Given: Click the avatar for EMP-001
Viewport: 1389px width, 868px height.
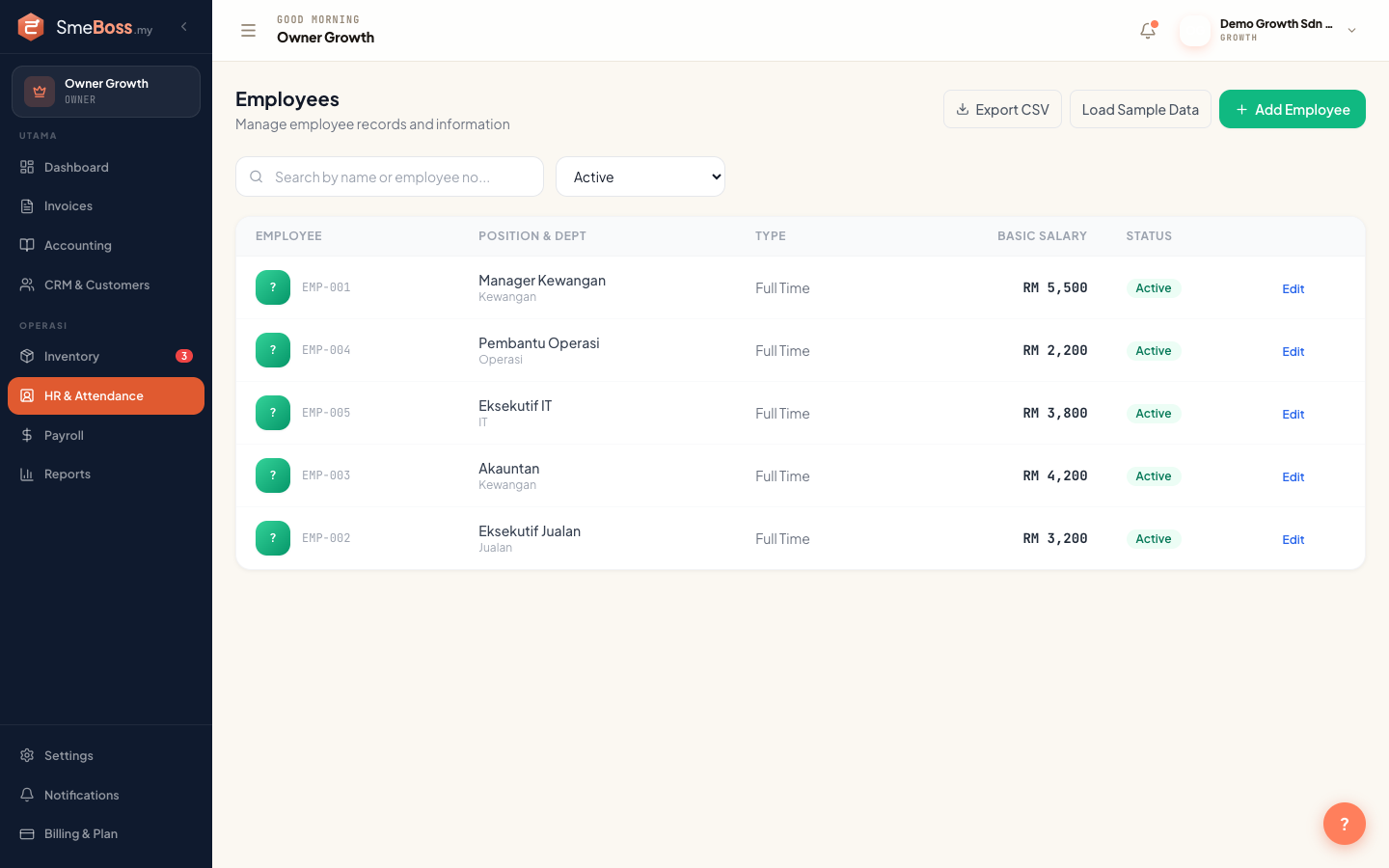Looking at the screenshot, I should coord(273,287).
